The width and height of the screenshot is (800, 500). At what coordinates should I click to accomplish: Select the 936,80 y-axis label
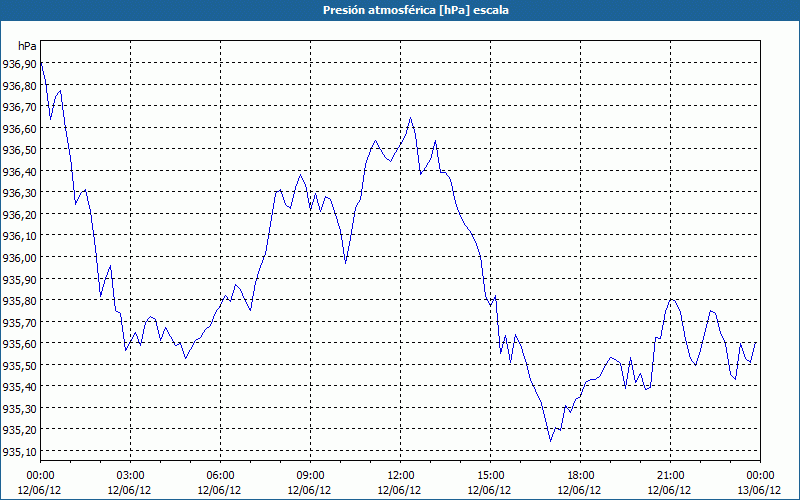coord(19,85)
